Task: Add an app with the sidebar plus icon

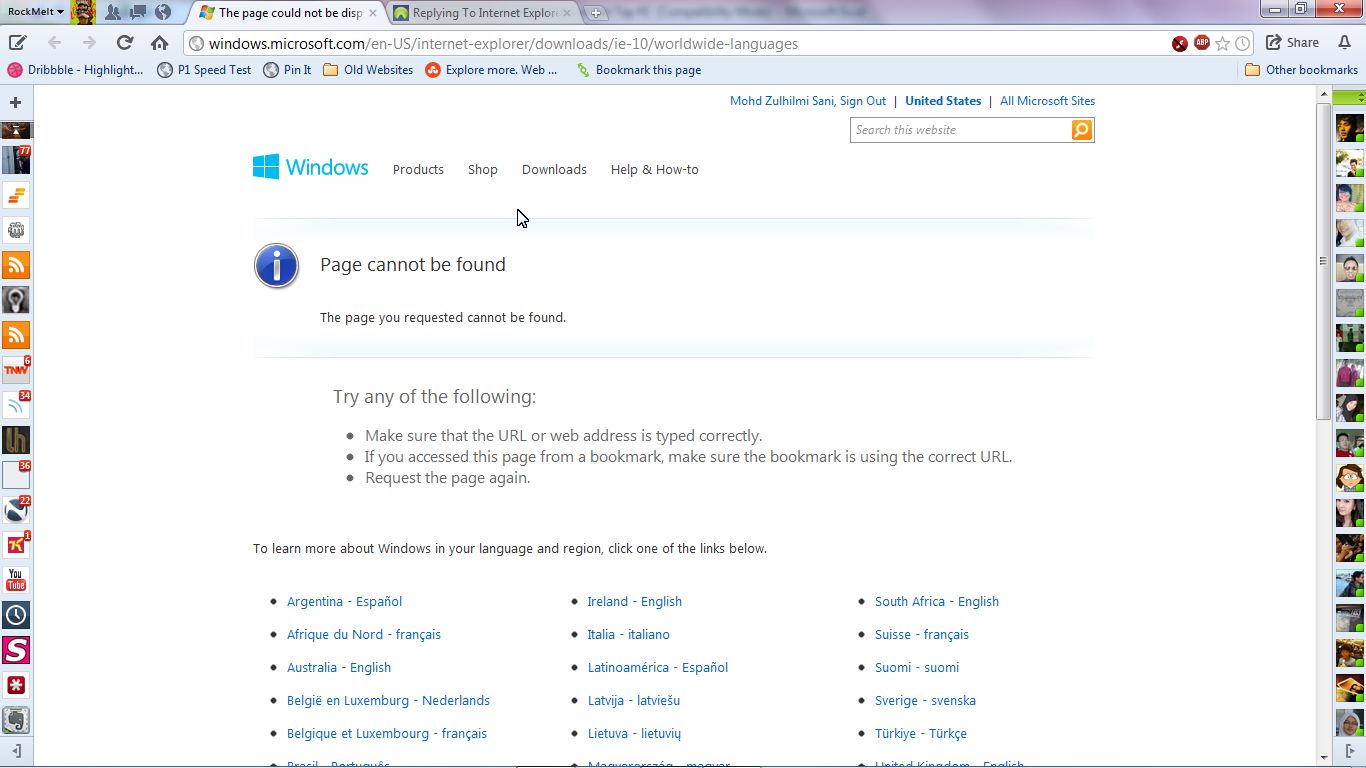Action: tap(16, 102)
